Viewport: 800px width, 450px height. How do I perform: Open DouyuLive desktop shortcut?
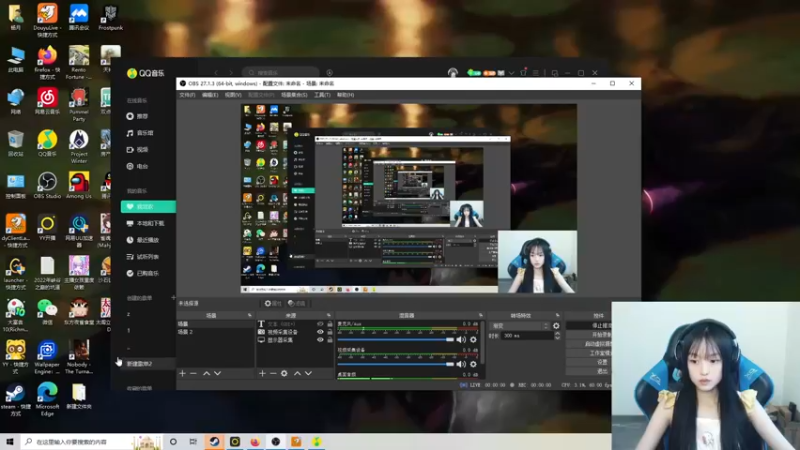pos(47,20)
